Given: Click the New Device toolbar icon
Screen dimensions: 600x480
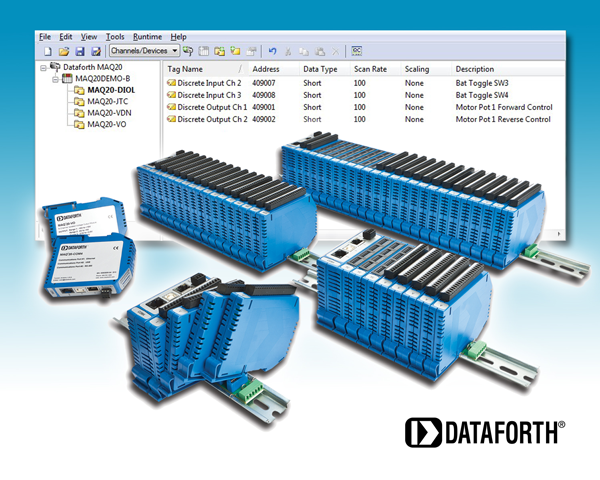Looking at the screenshot, I should coord(204,51).
